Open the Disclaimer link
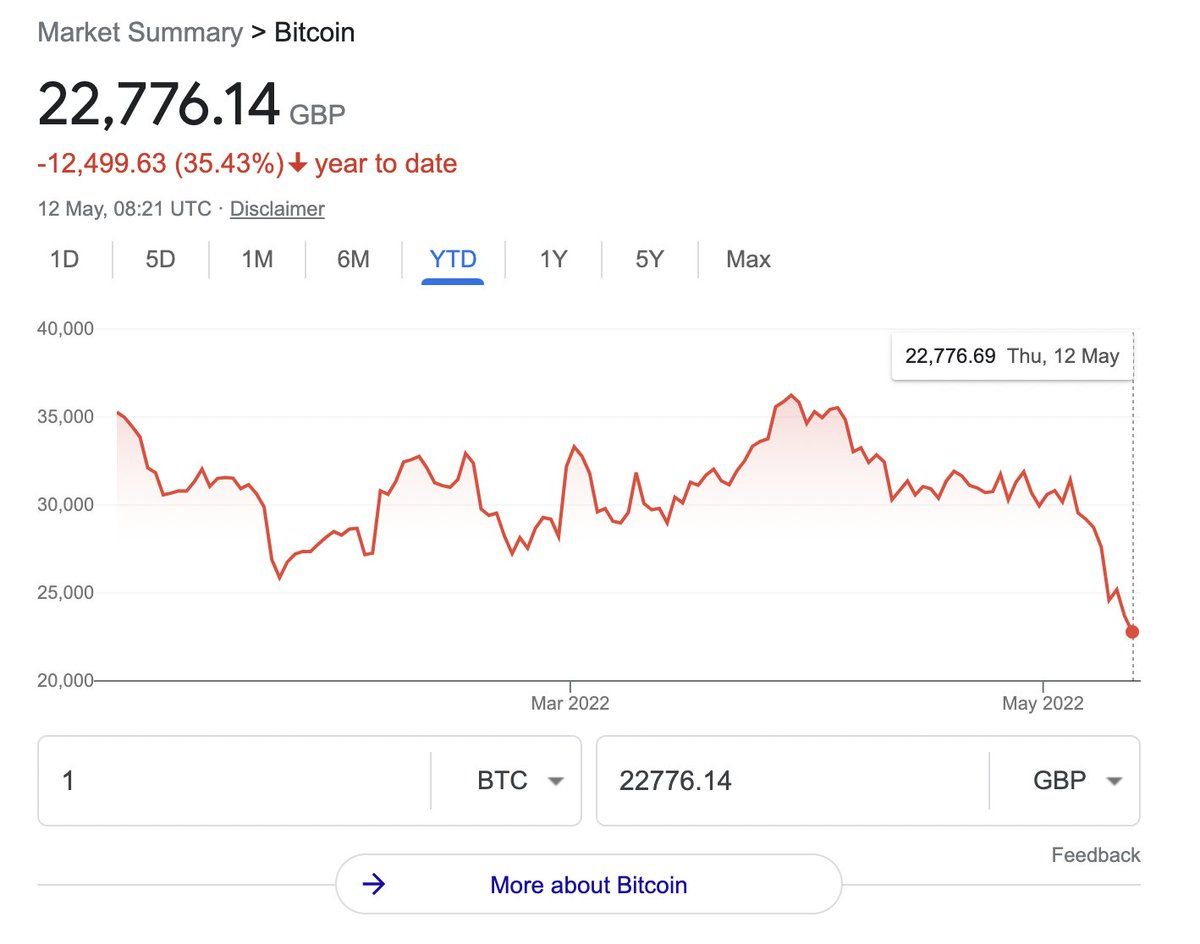 (277, 209)
